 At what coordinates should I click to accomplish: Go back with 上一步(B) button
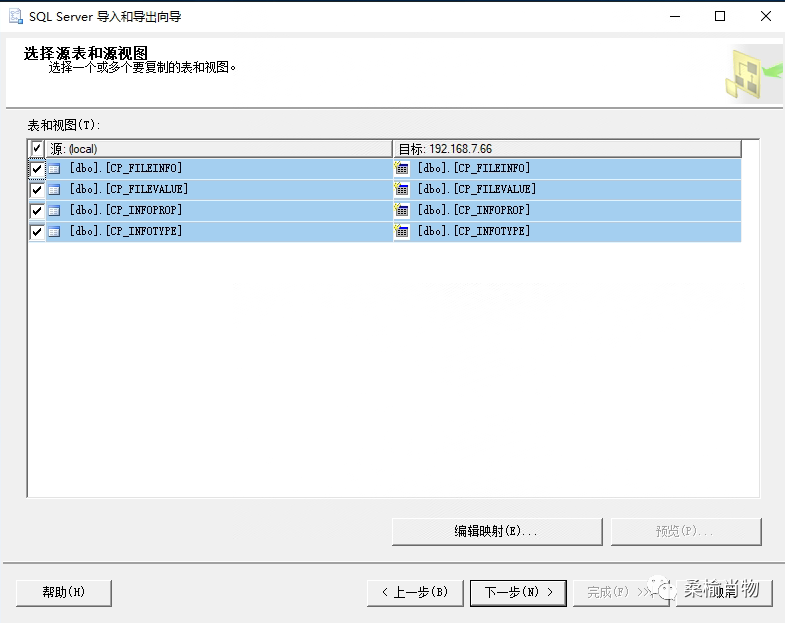[416, 593]
